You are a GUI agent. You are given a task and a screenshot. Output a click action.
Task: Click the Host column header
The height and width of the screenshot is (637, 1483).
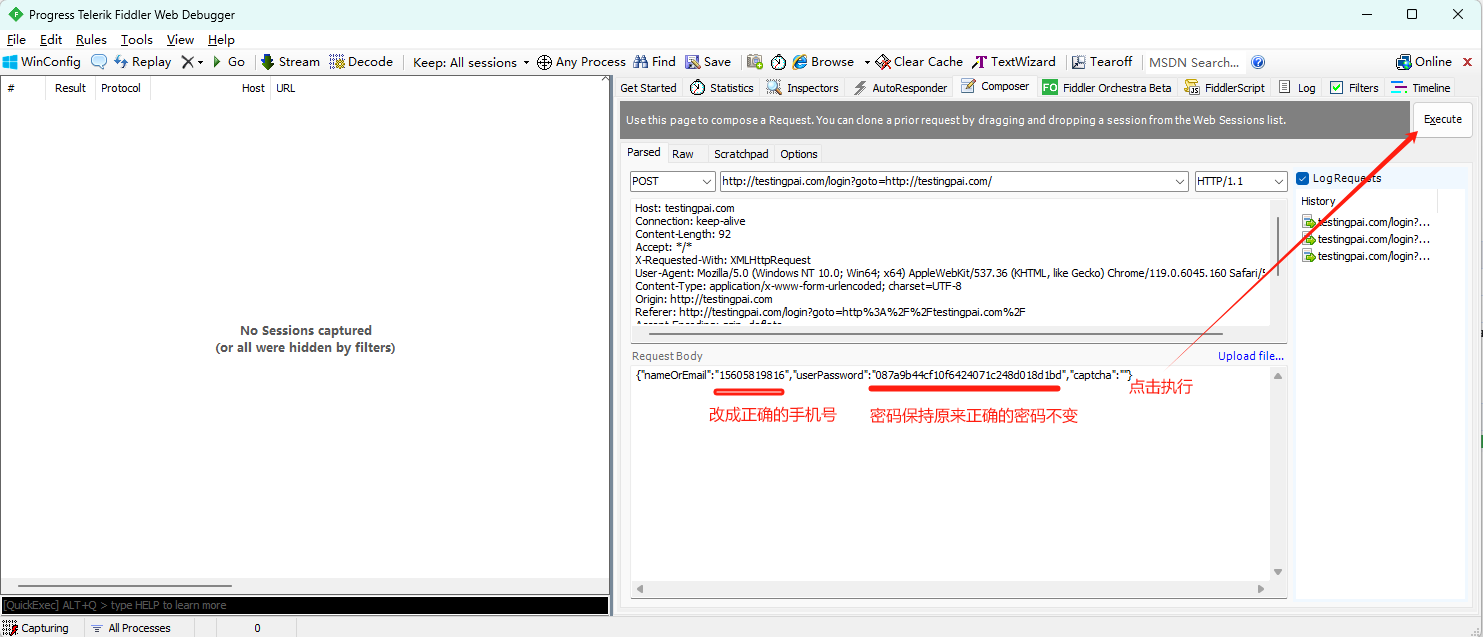tap(210, 88)
